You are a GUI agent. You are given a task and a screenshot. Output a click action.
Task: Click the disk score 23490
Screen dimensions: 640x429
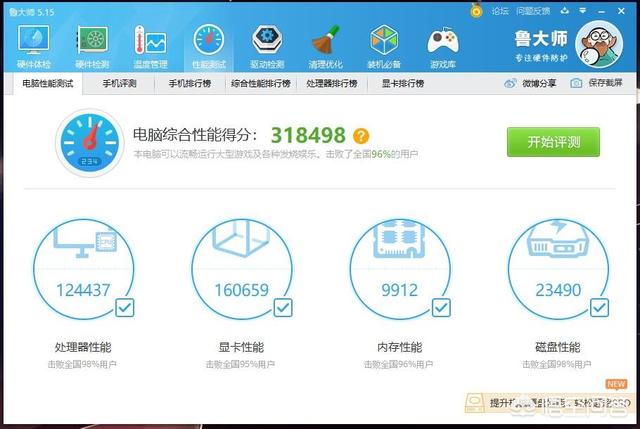tap(558, 290)
